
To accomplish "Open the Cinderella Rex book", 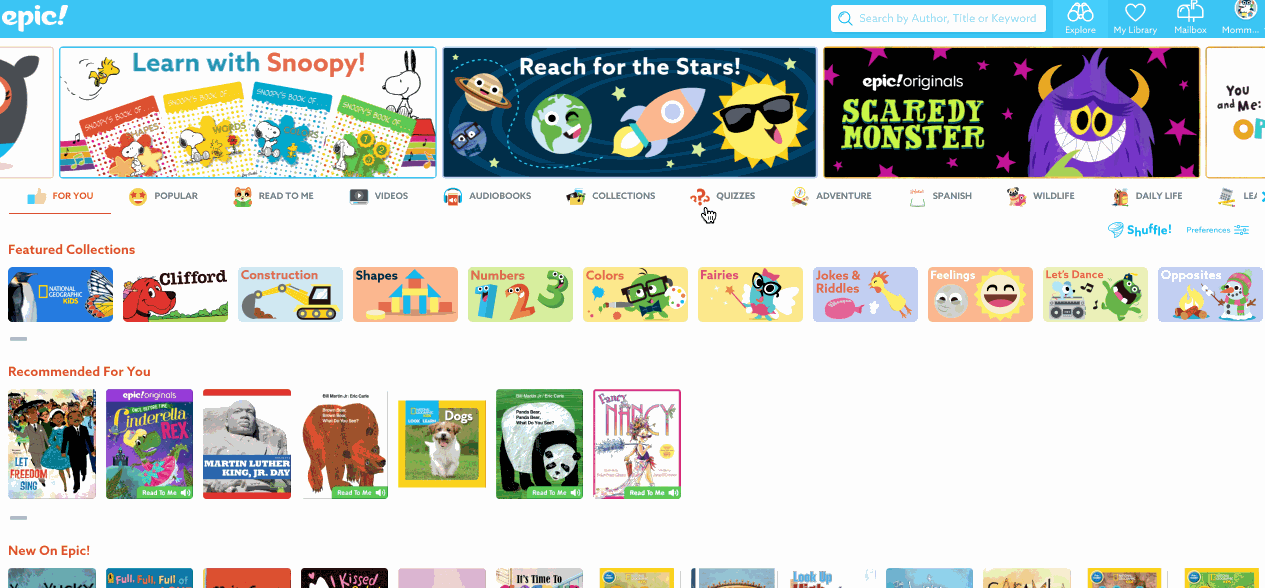I will pos(150,444).
